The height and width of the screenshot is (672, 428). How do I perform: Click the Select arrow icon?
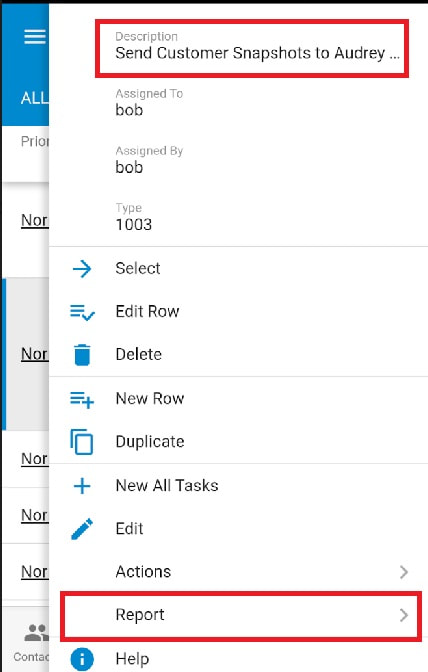[82, 269]
